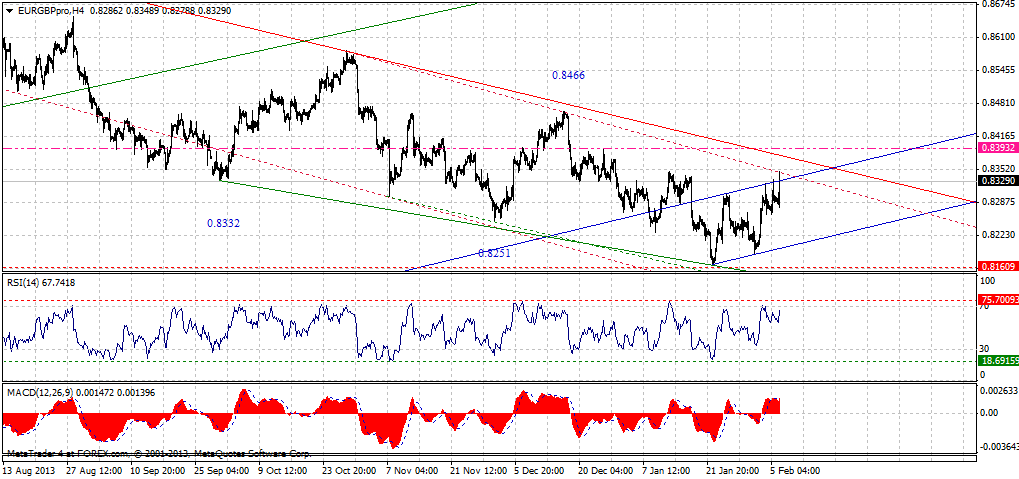Select the 0.8332 price text label
This screenshot has width=1019, height=479.
224,223
